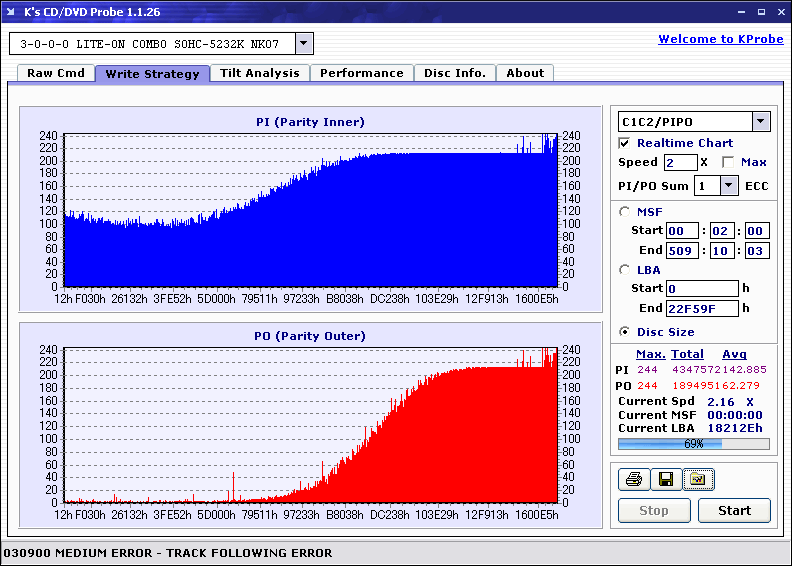This screenshot has height=566, width=792.
Task: Switch to the Write Strategy tab
Action: [x=152, y=74]
